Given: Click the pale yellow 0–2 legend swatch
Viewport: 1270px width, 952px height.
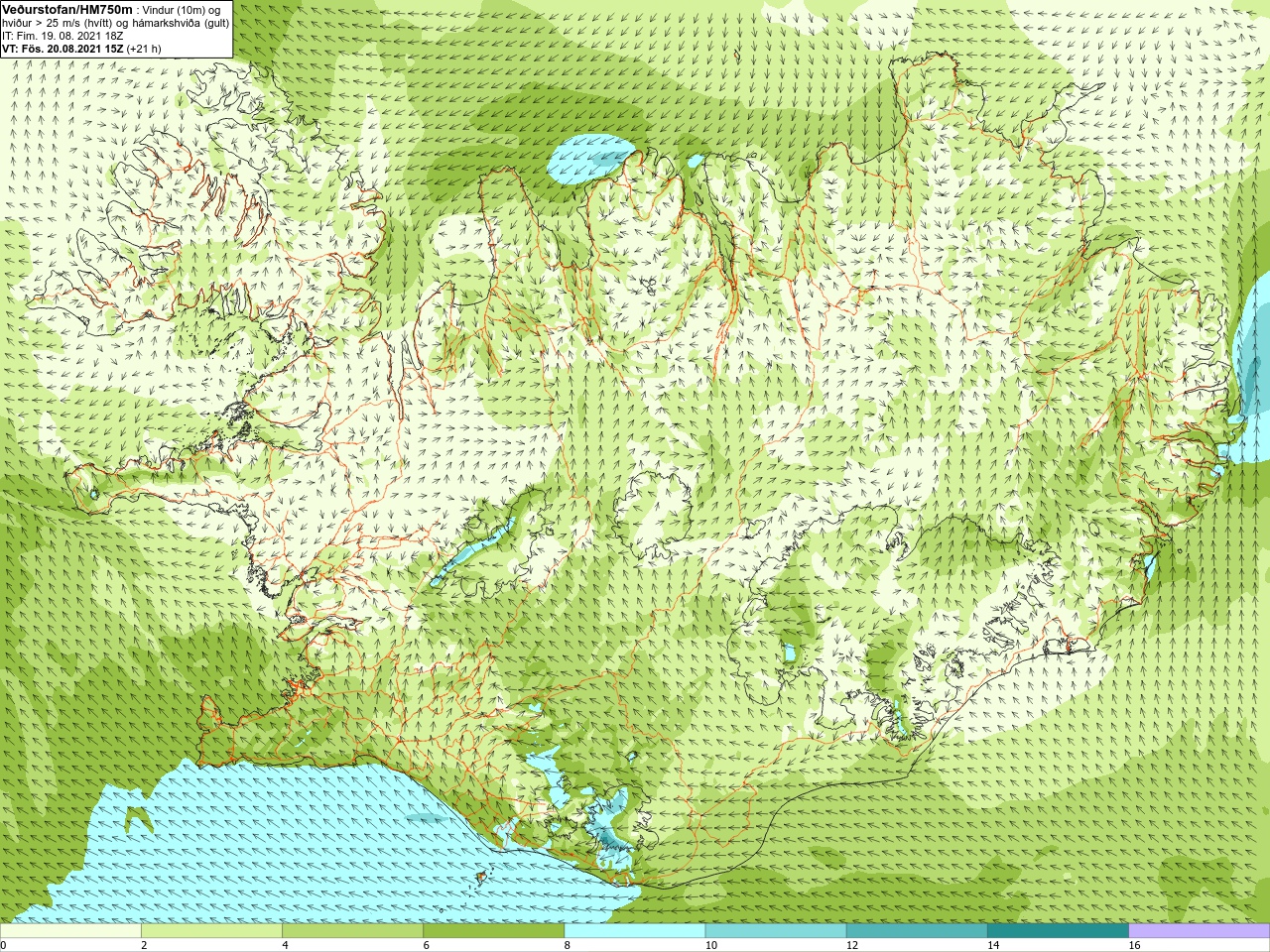Looking at the screenshot, I should click(x=70, y=931).
